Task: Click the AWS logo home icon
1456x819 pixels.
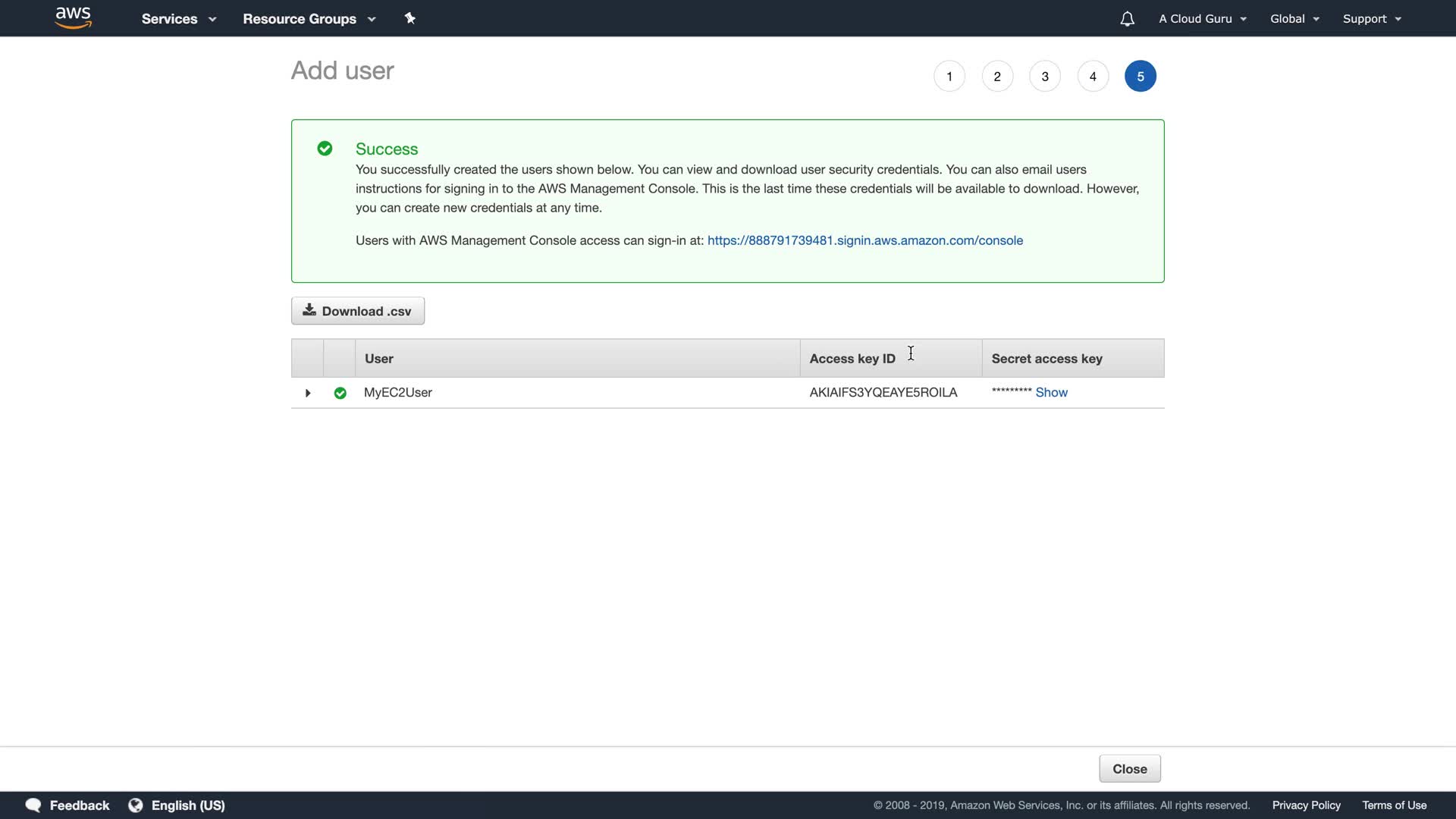Action: click(73, 17)
